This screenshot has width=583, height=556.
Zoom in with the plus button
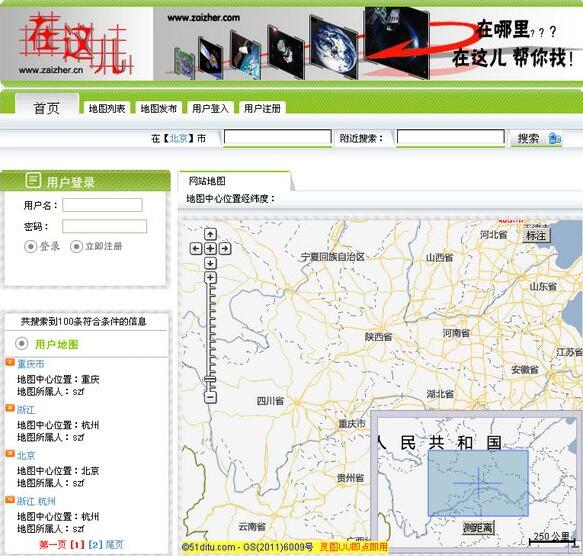click(x=210, y=277)
